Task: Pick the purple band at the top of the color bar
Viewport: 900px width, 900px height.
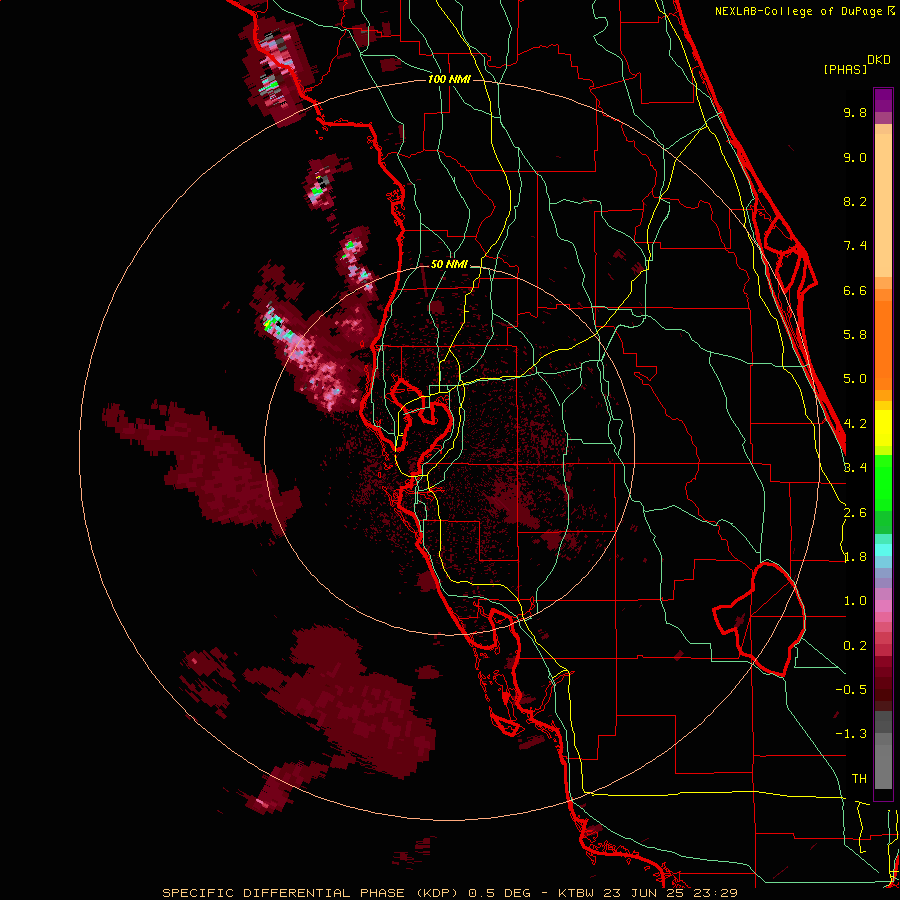Action: click(x=883, y=100)
